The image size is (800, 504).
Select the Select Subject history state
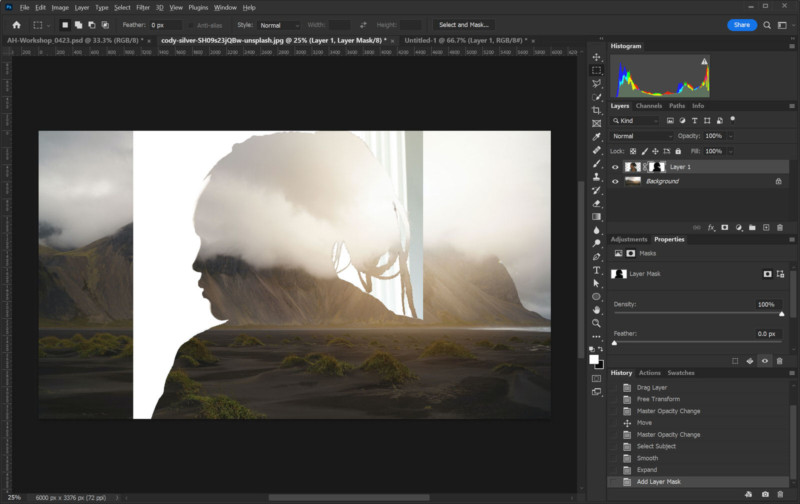656,446
